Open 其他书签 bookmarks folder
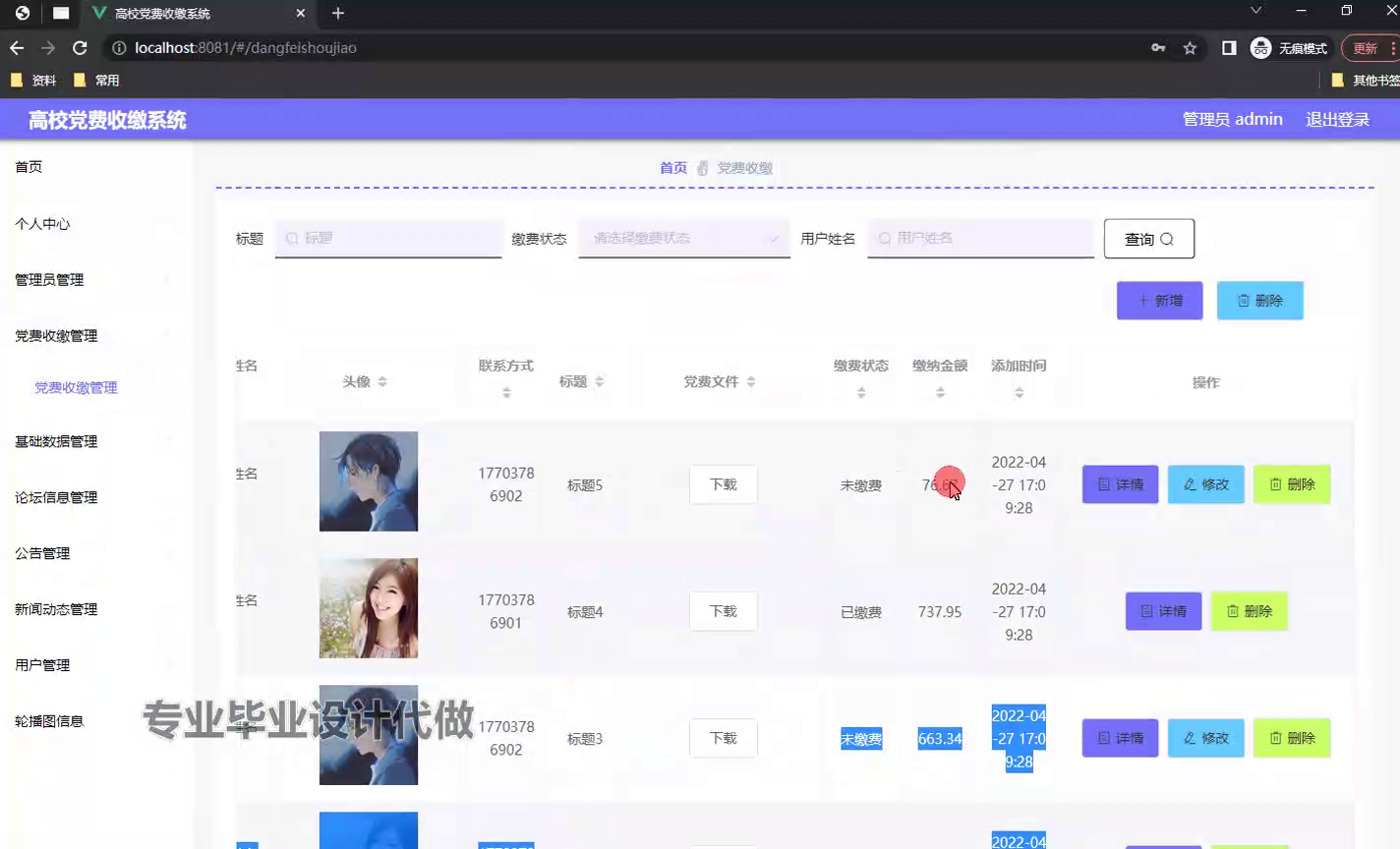This screenshot has height=849, width=1400. click(x=1365, y=81)
